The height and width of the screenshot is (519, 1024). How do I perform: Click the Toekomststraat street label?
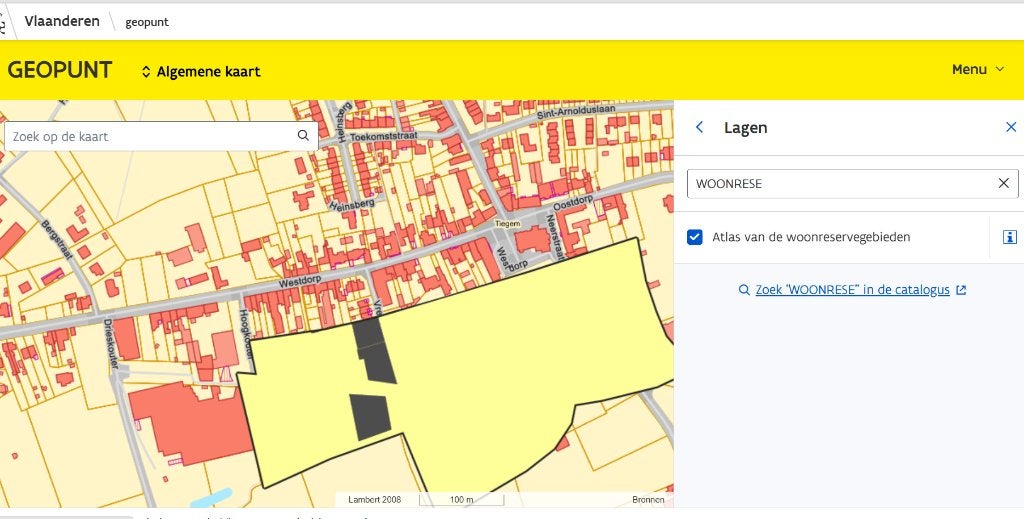(383, 138)
